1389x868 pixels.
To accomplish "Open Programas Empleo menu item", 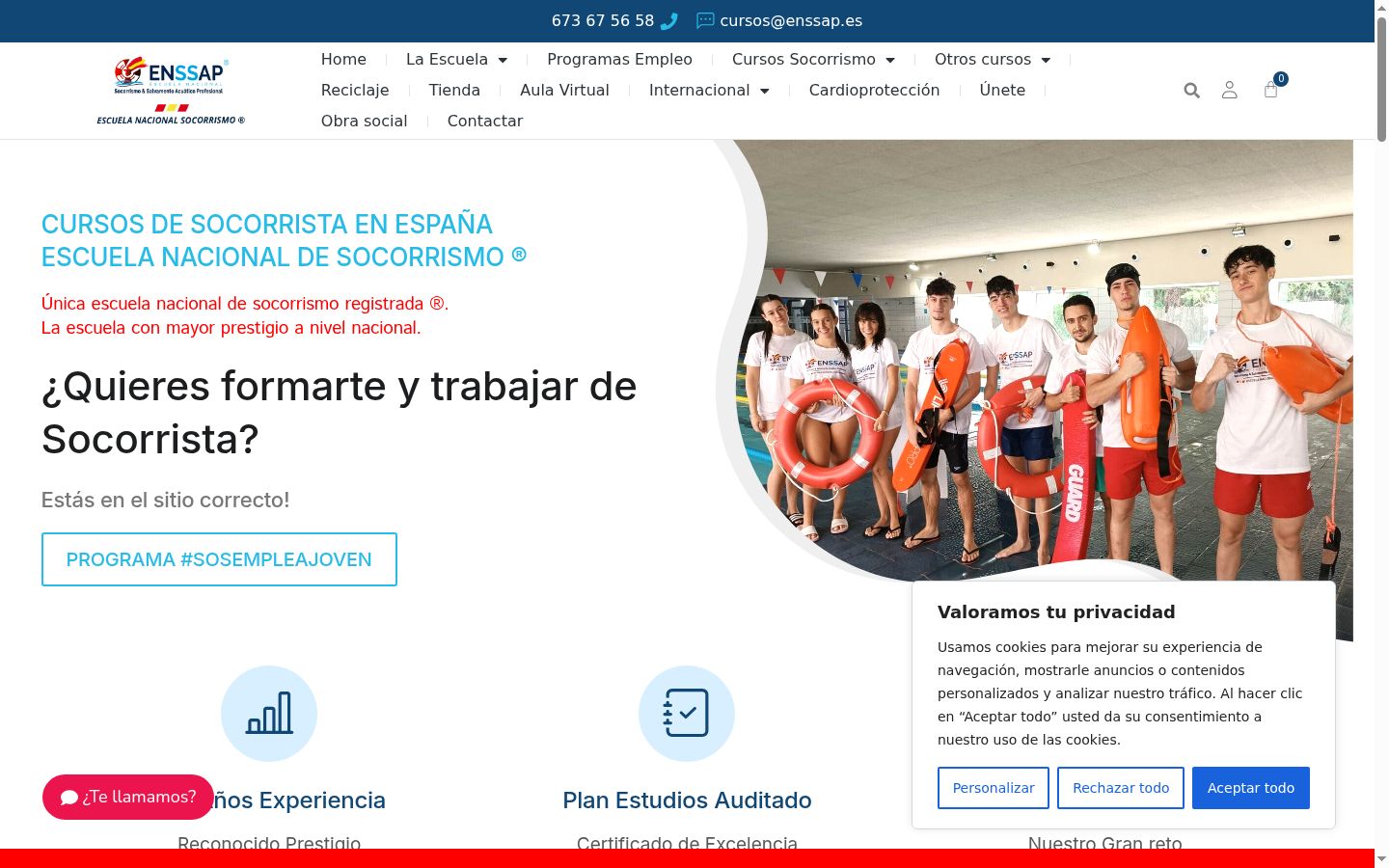I will (x=619, y=60).
